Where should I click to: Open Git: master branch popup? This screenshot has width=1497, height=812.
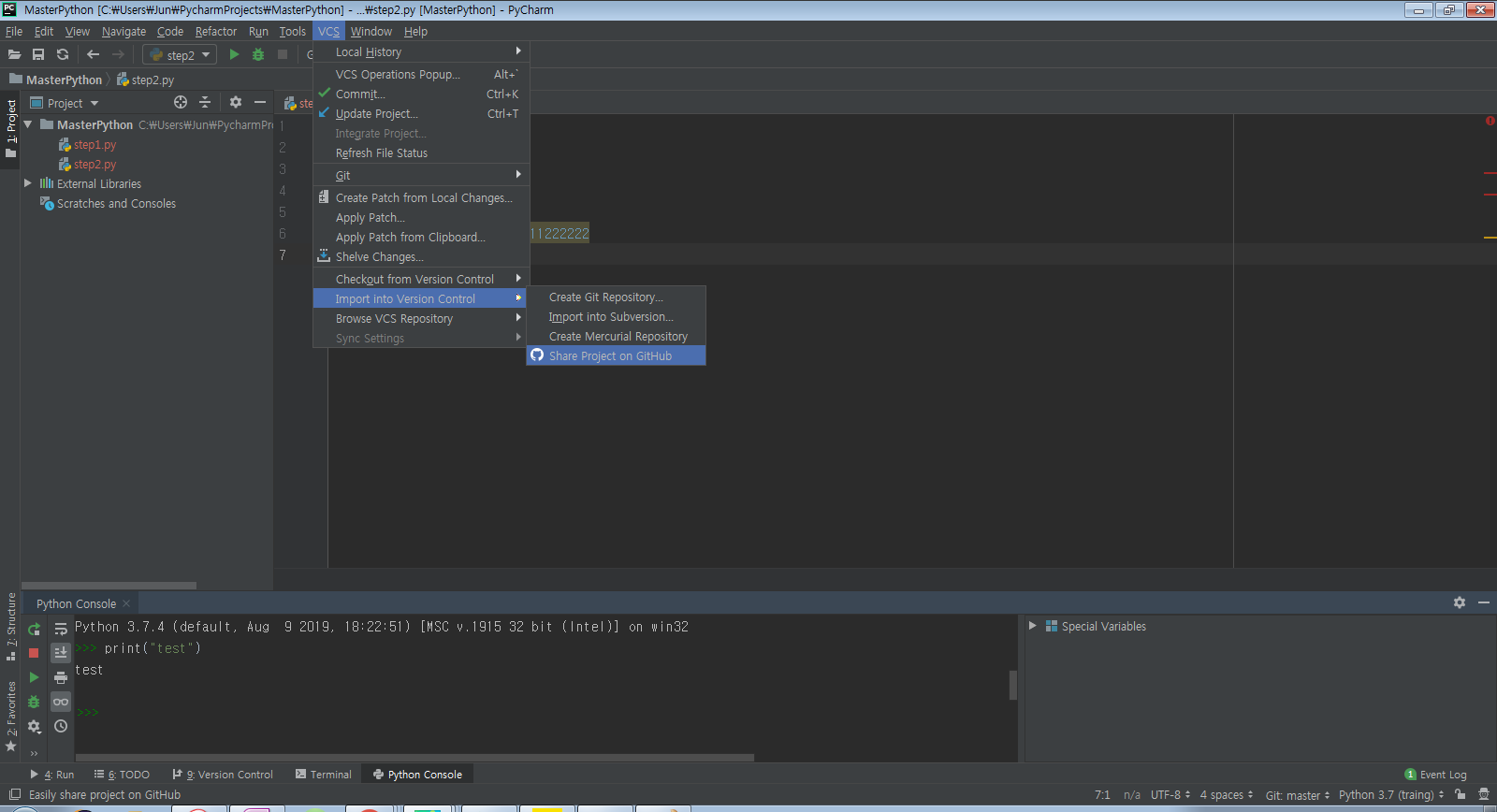1298,795
